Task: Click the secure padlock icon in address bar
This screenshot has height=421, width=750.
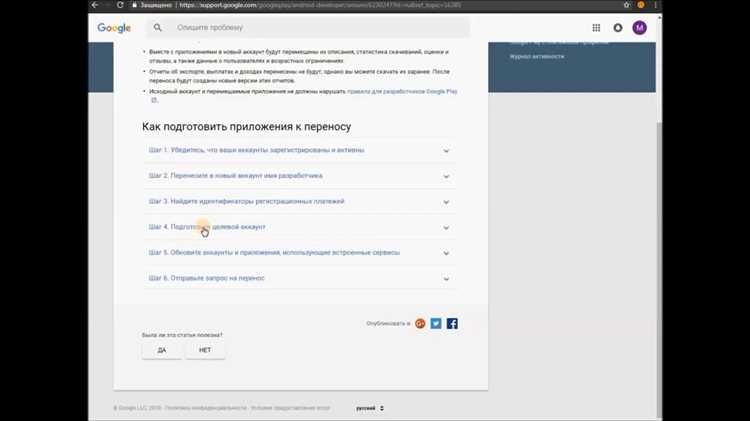Action: click(x=135, y=5)
